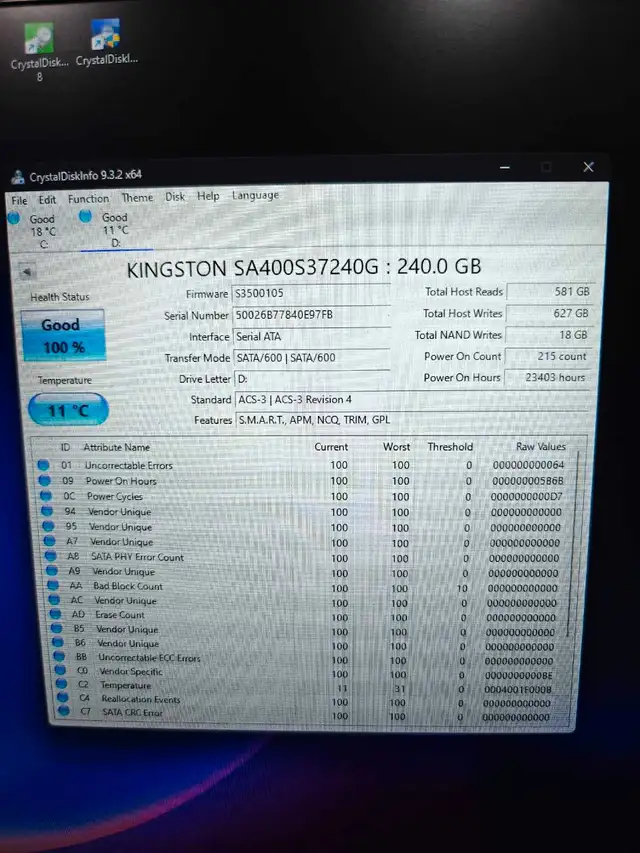Switch to disk C: Good 18 °C
Viewport: 640px width, 853px height.
[x=34, y=231]
